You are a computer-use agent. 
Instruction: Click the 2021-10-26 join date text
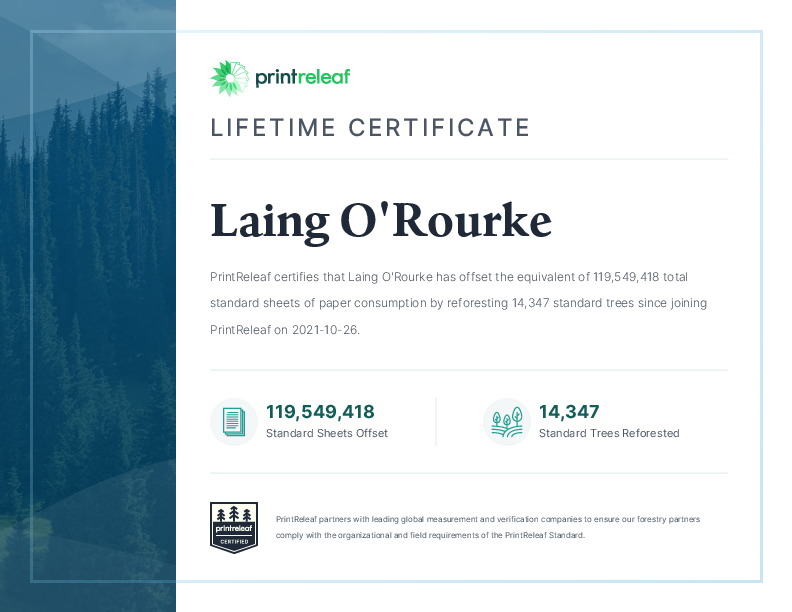click(x=326, y=330)
